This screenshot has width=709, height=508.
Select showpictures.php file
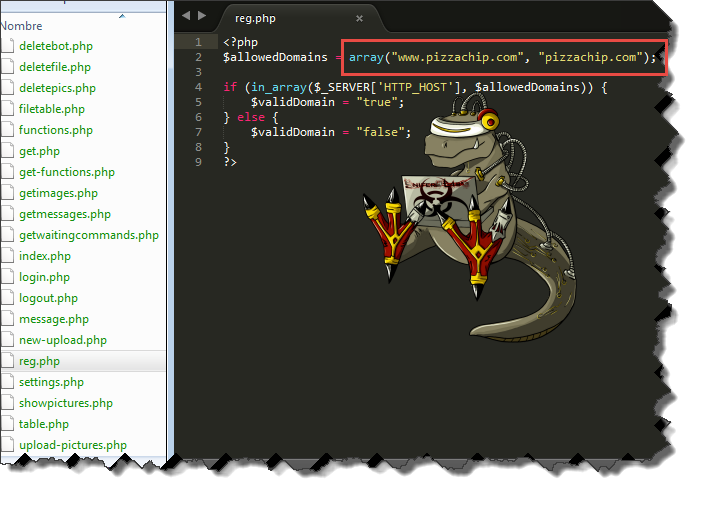66,403
